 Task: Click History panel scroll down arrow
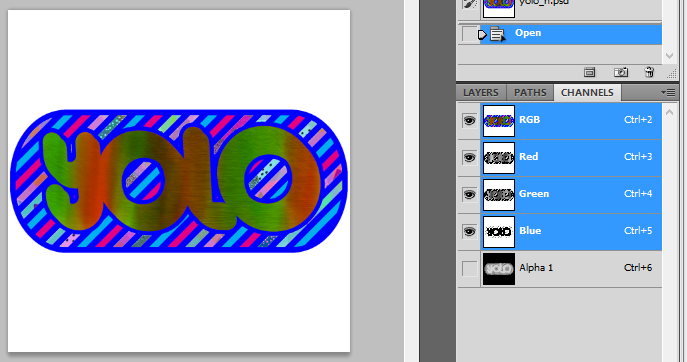point(669,56)
